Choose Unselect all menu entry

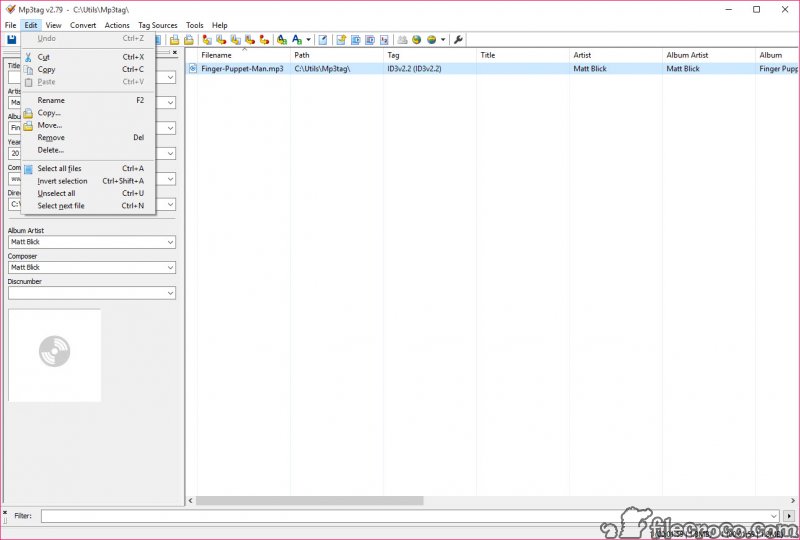pos(88,193)
